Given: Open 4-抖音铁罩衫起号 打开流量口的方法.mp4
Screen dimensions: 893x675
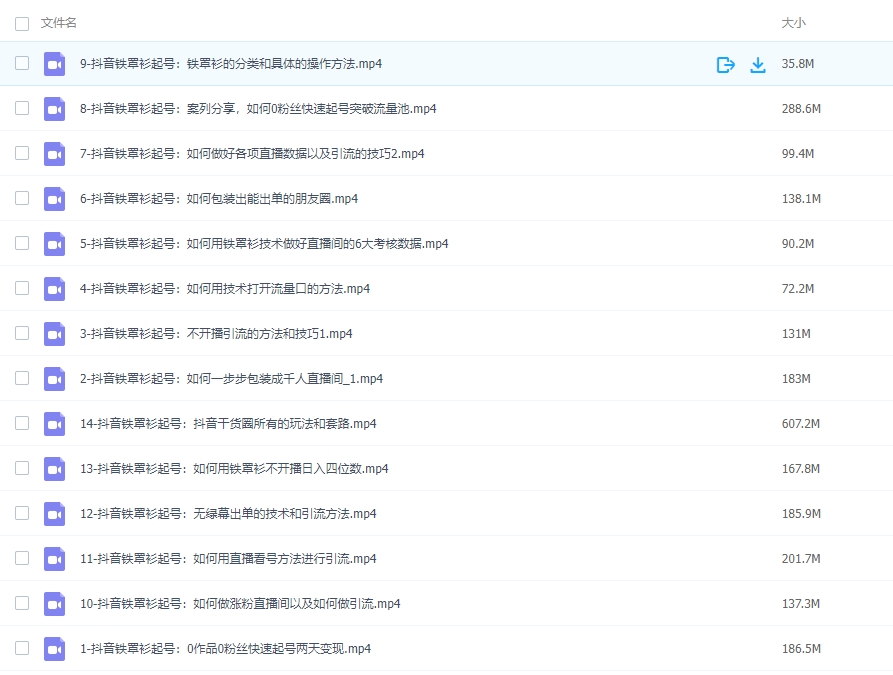Looking at the screenshot, I should coord(225,289).
